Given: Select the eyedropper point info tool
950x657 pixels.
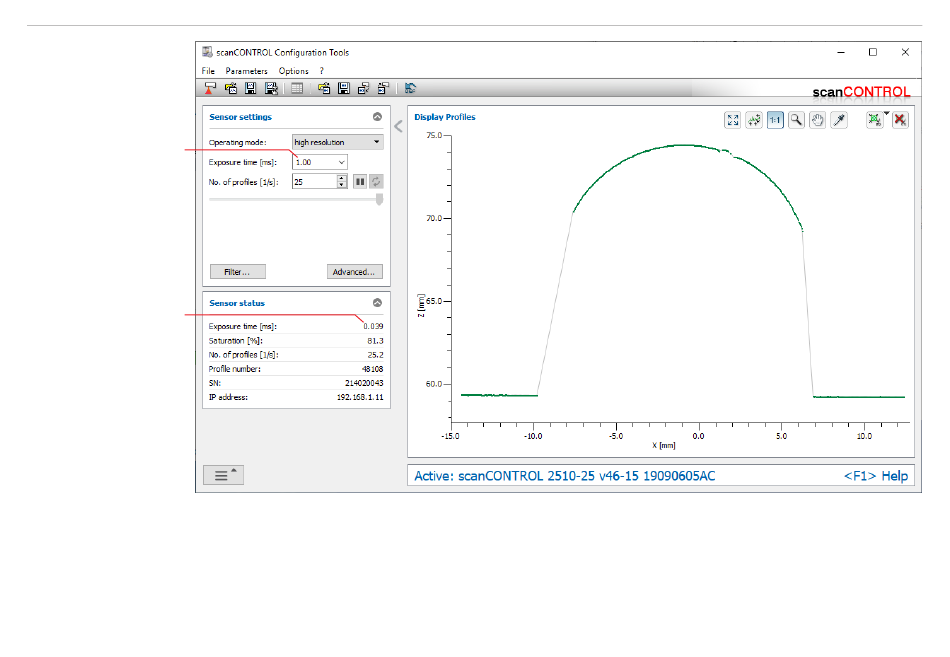Looking at the screenshot, I should (841, 120).
